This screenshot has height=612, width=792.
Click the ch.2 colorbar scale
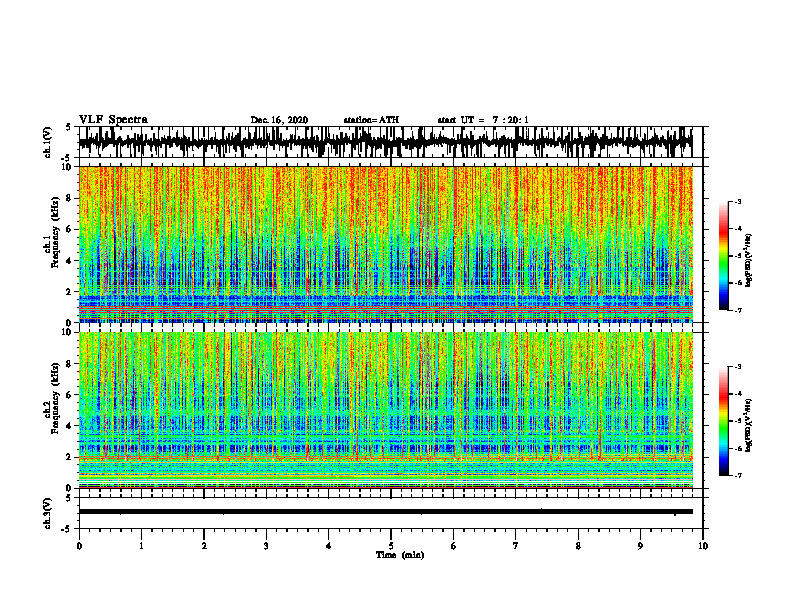723,421
